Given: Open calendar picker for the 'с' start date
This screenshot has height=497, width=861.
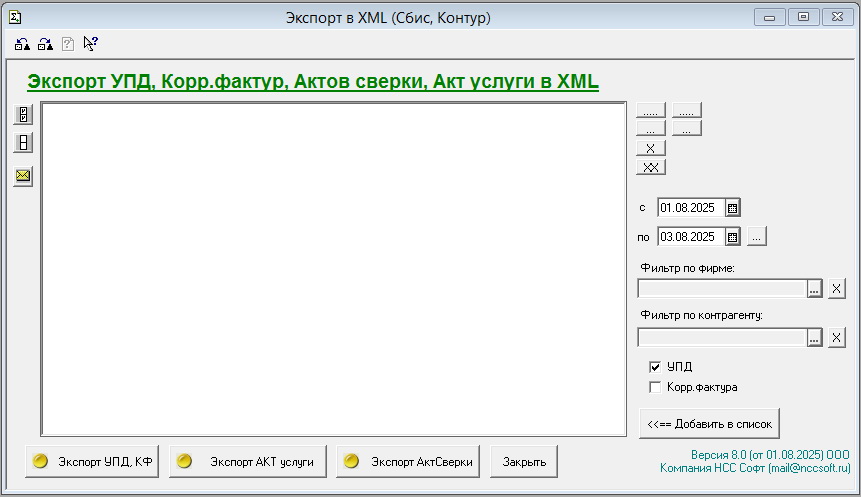Looking at the screenshot, I should [x=732, y=208].
